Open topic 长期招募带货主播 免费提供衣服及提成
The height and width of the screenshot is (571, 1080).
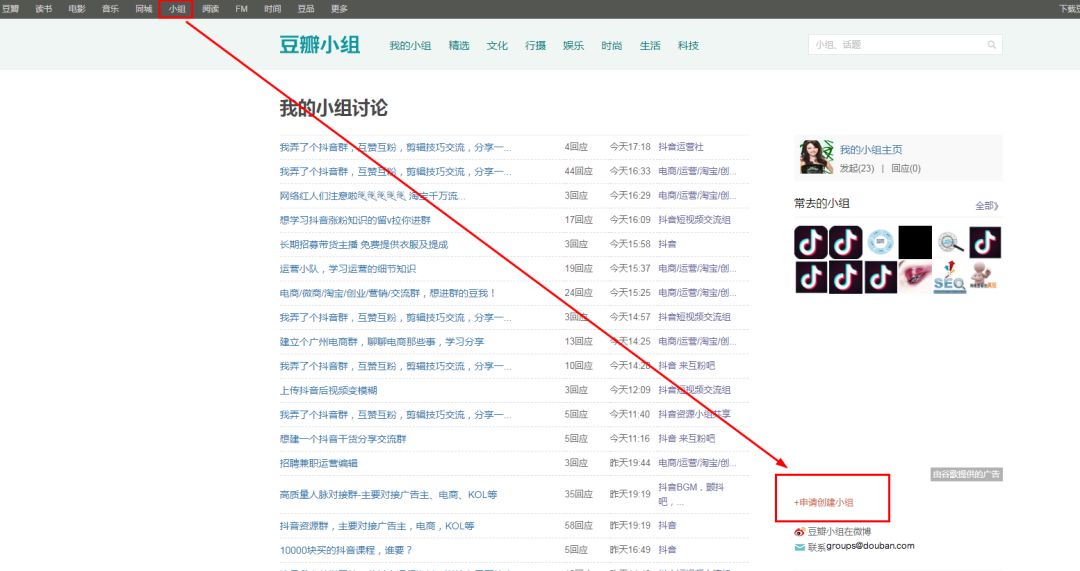click(x=364, y=245)
